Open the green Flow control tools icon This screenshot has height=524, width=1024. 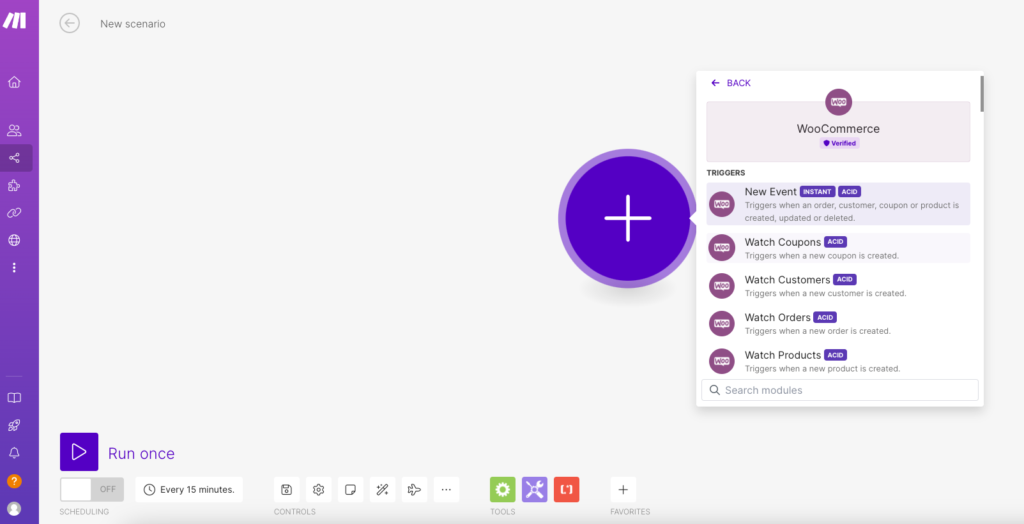pyautogui.click(x=503, y=489)
